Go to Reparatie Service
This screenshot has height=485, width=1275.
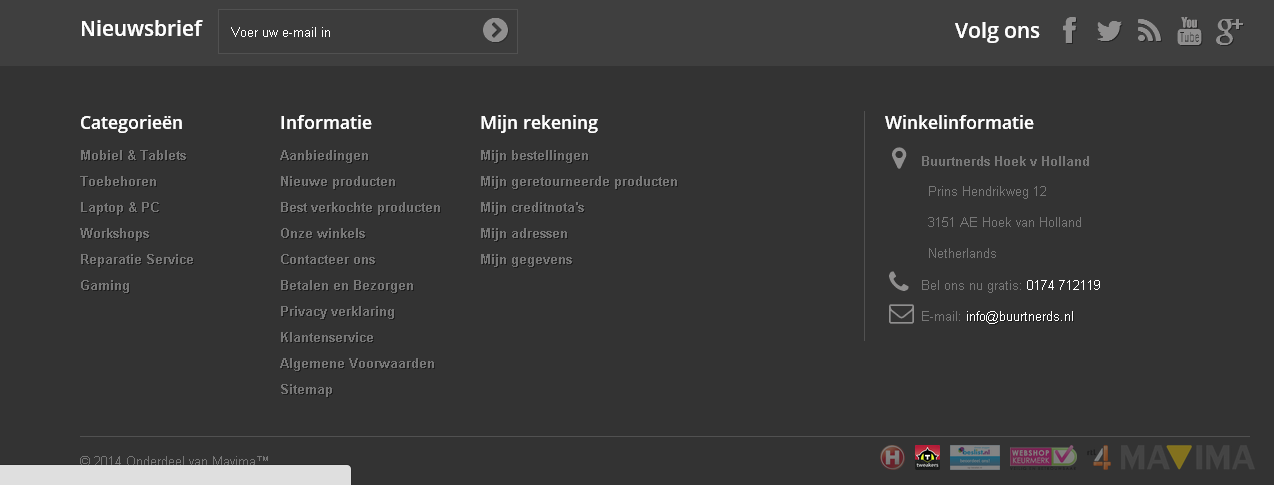tap(137, 259)
